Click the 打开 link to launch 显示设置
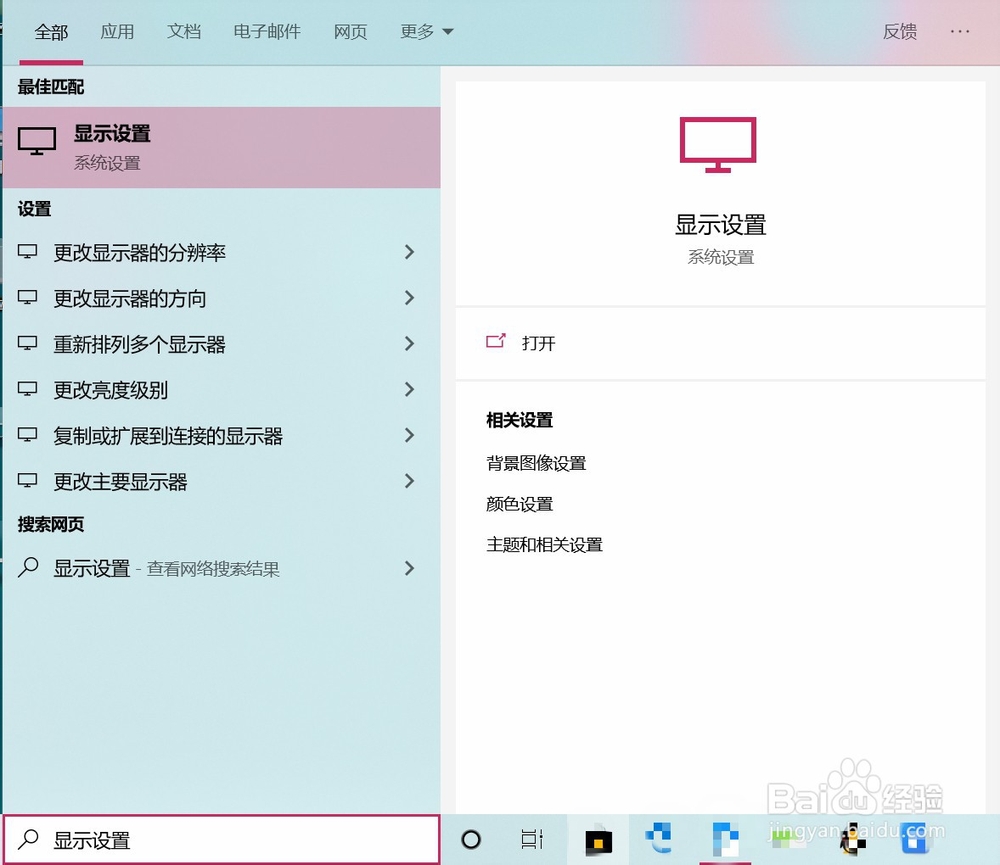The width and height of the screenshot is (1000, 865). click(x=539, y=343)
